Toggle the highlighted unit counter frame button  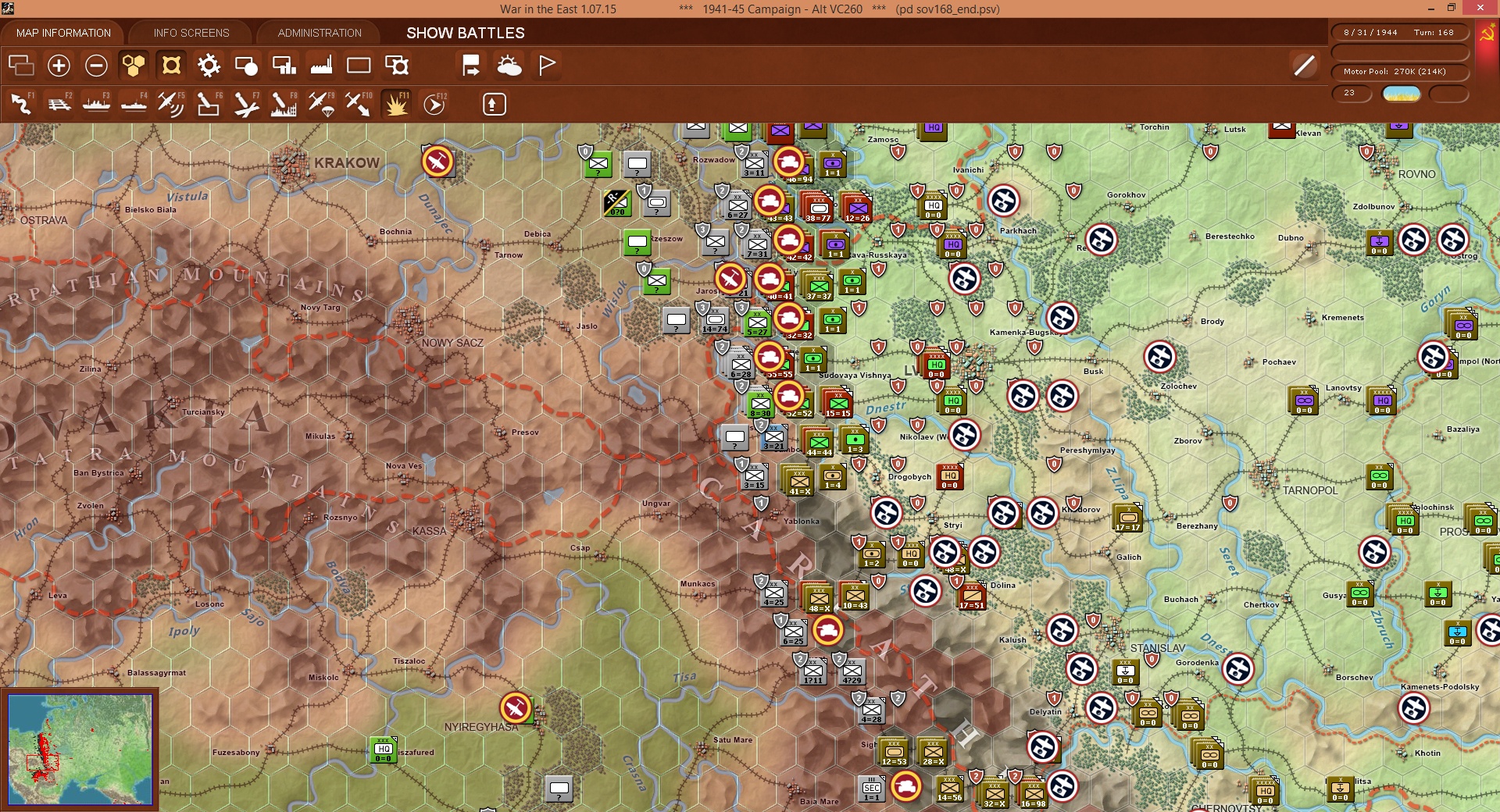click(171, 66)
